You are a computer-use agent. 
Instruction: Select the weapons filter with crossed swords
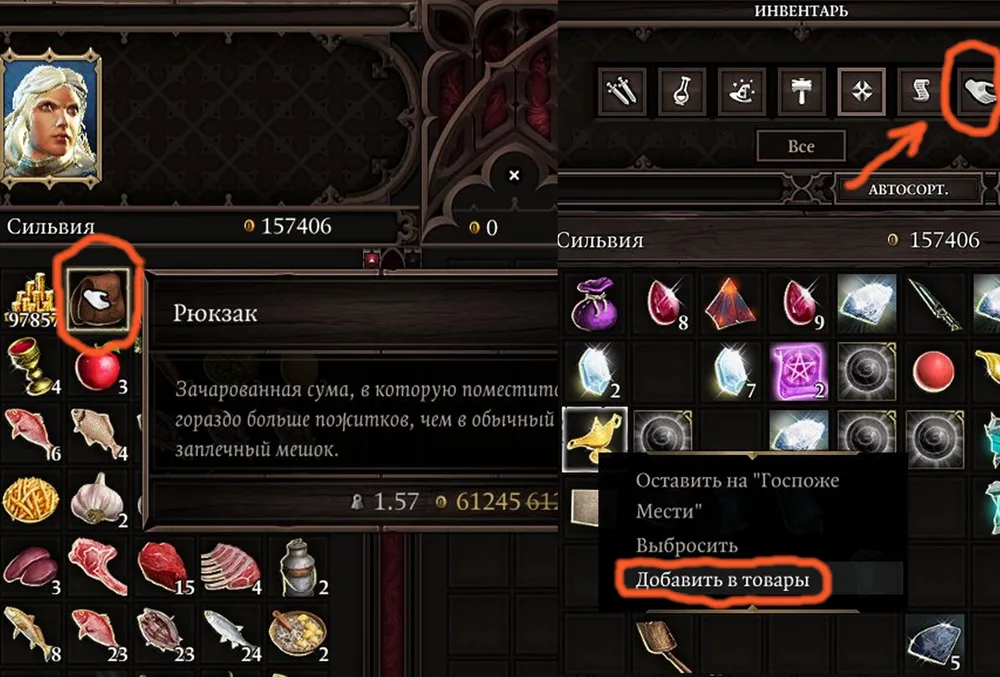pyautogui.click(x=622, y=92)
